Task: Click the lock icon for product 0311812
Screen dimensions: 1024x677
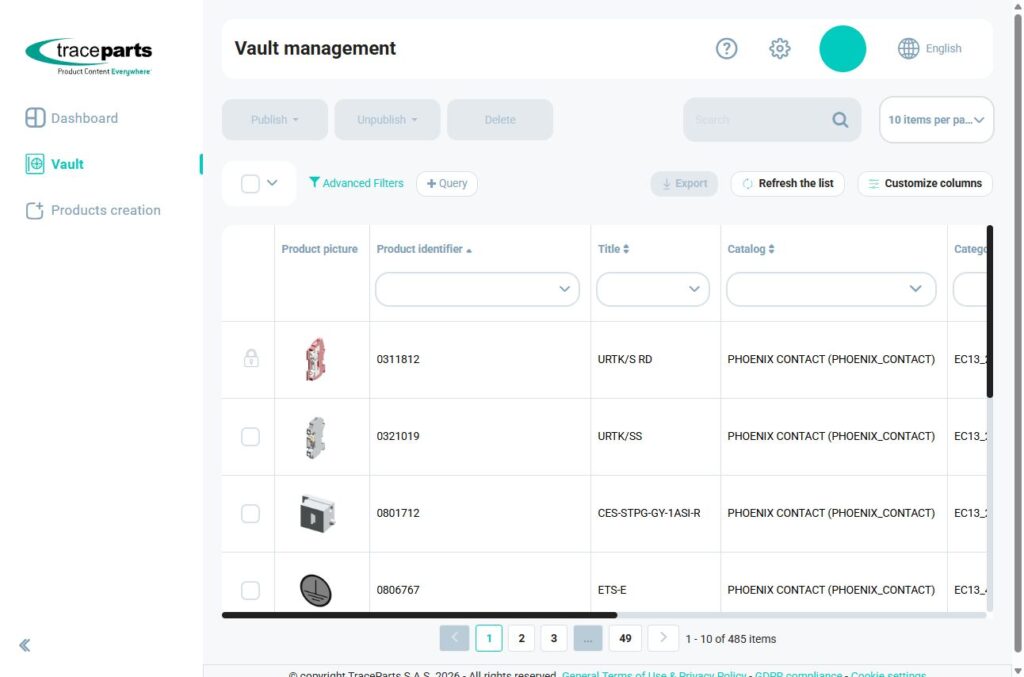Action: click(251, 358)
